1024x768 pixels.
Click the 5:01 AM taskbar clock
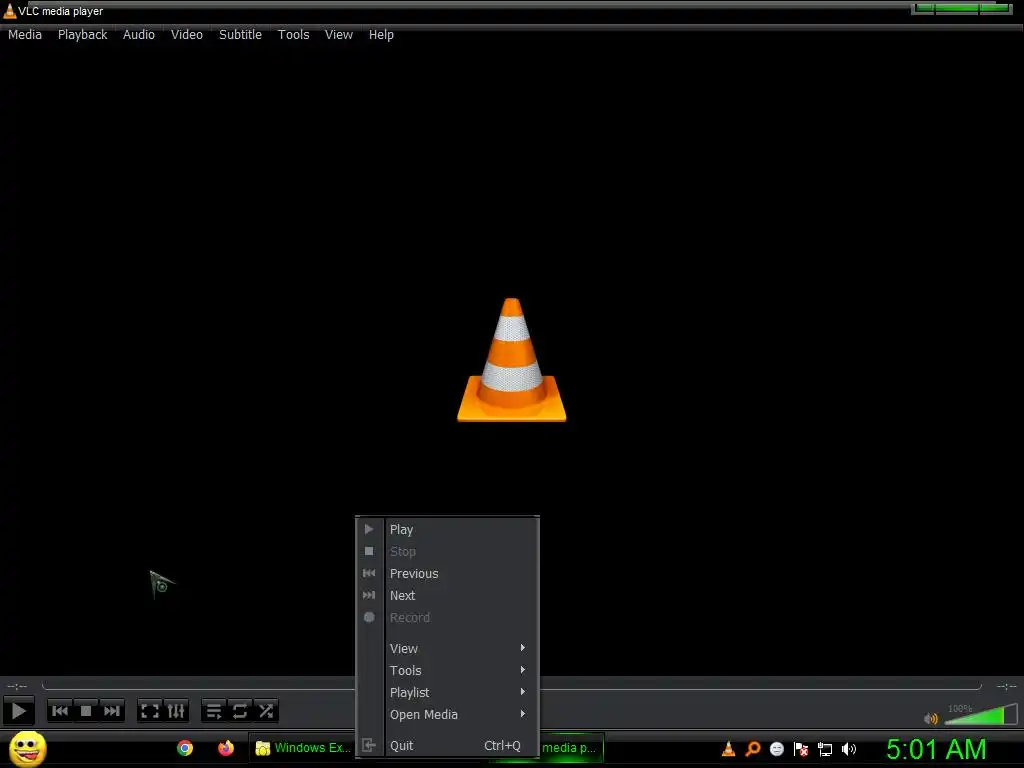936,749
